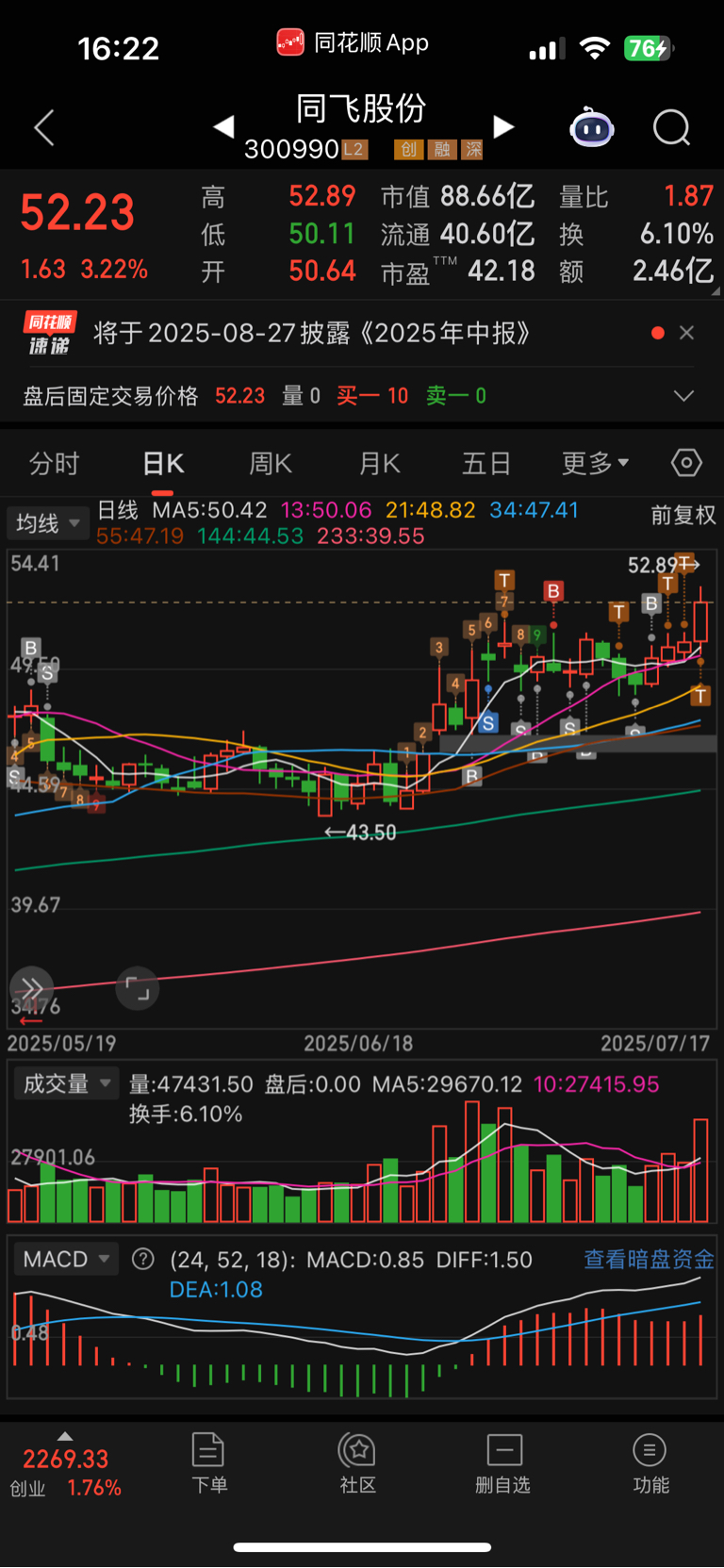
Task: Tap MA5:50.42 legend label
Action: tap(210, 510)
